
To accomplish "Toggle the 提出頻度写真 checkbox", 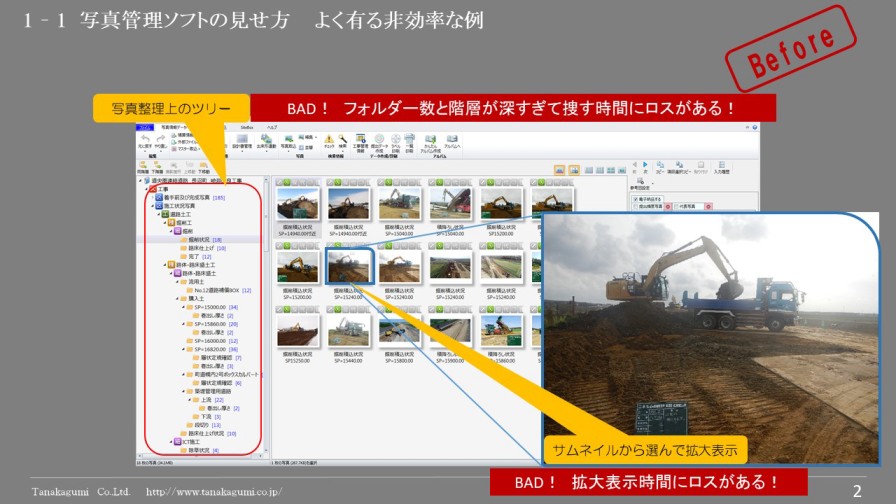I will pos(636,206).
